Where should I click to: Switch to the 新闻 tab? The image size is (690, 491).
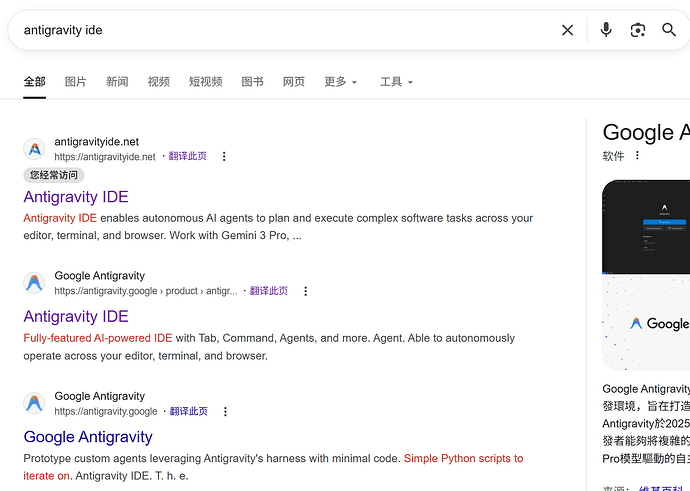117,82
